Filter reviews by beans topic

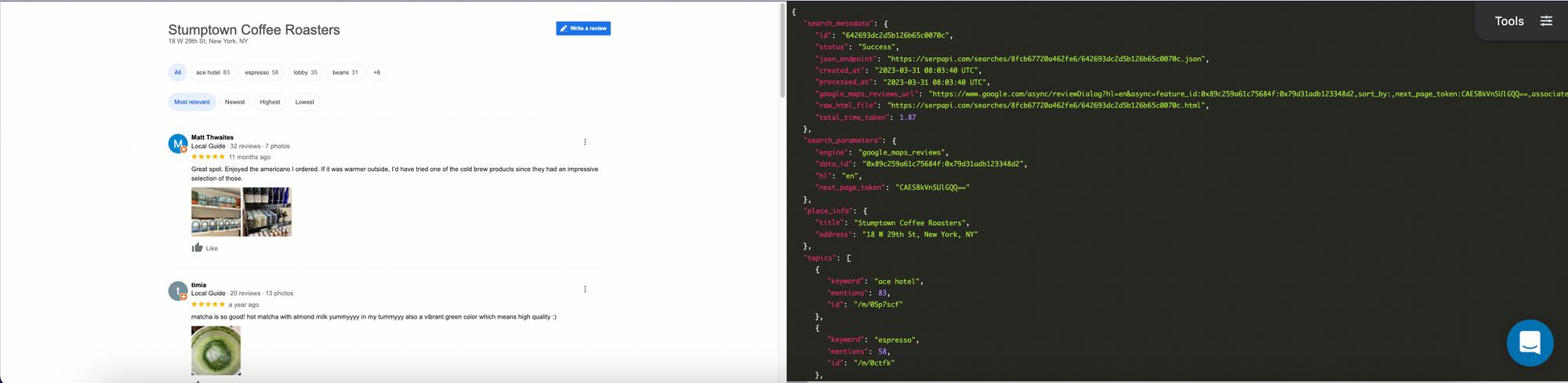(345, 72)
